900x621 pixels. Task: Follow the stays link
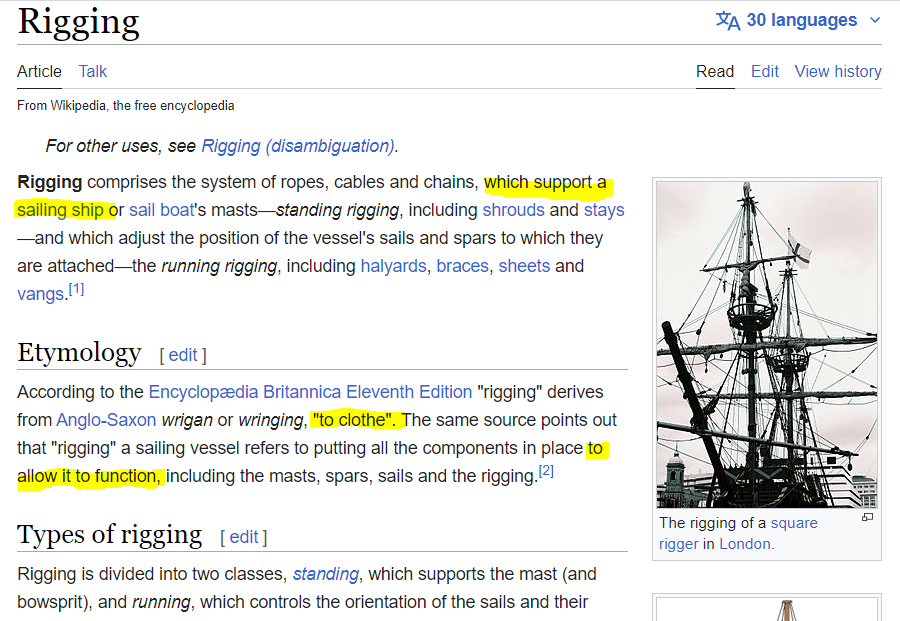click(604, 210)
